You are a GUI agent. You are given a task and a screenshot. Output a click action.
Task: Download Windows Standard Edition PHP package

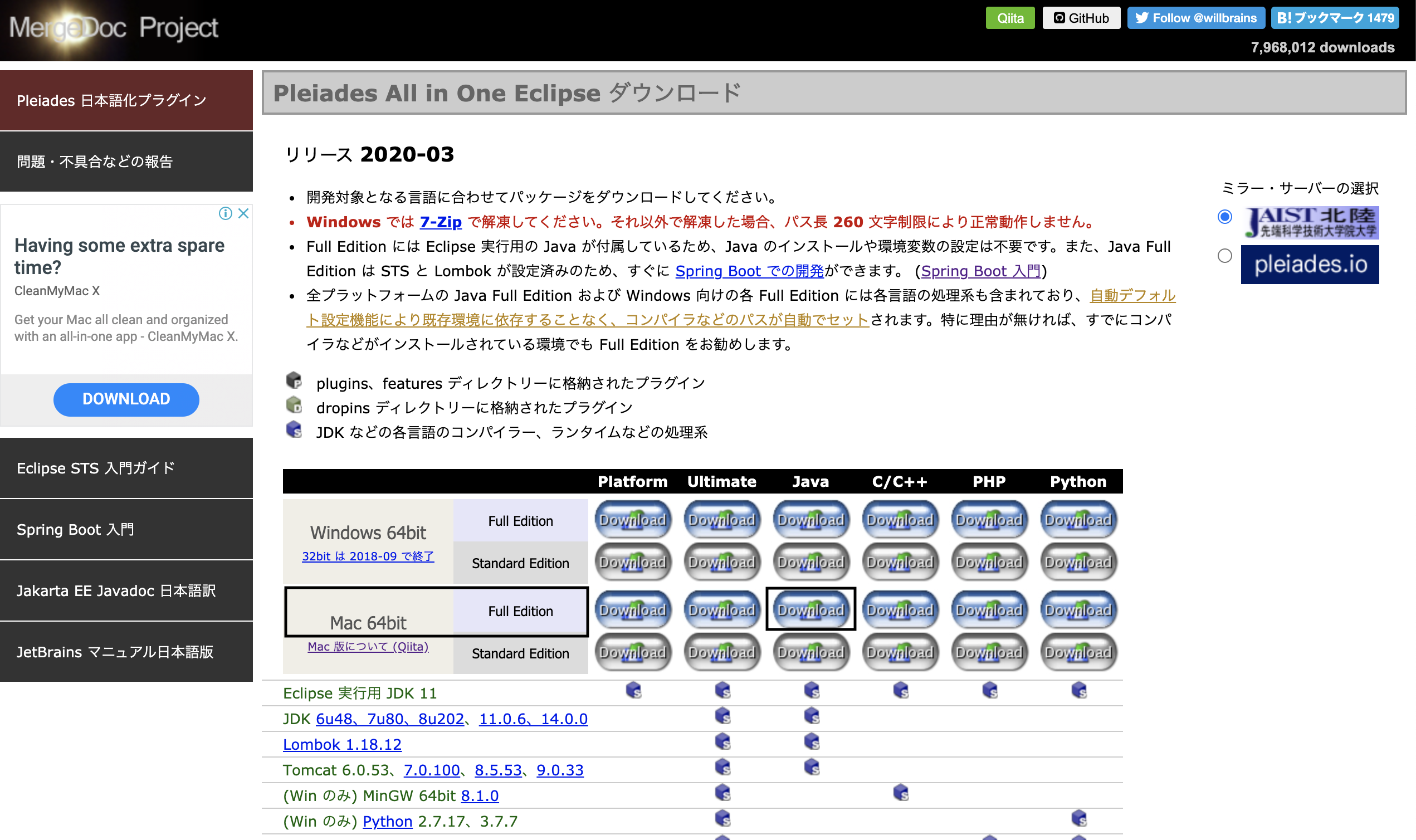coord(989,561)
